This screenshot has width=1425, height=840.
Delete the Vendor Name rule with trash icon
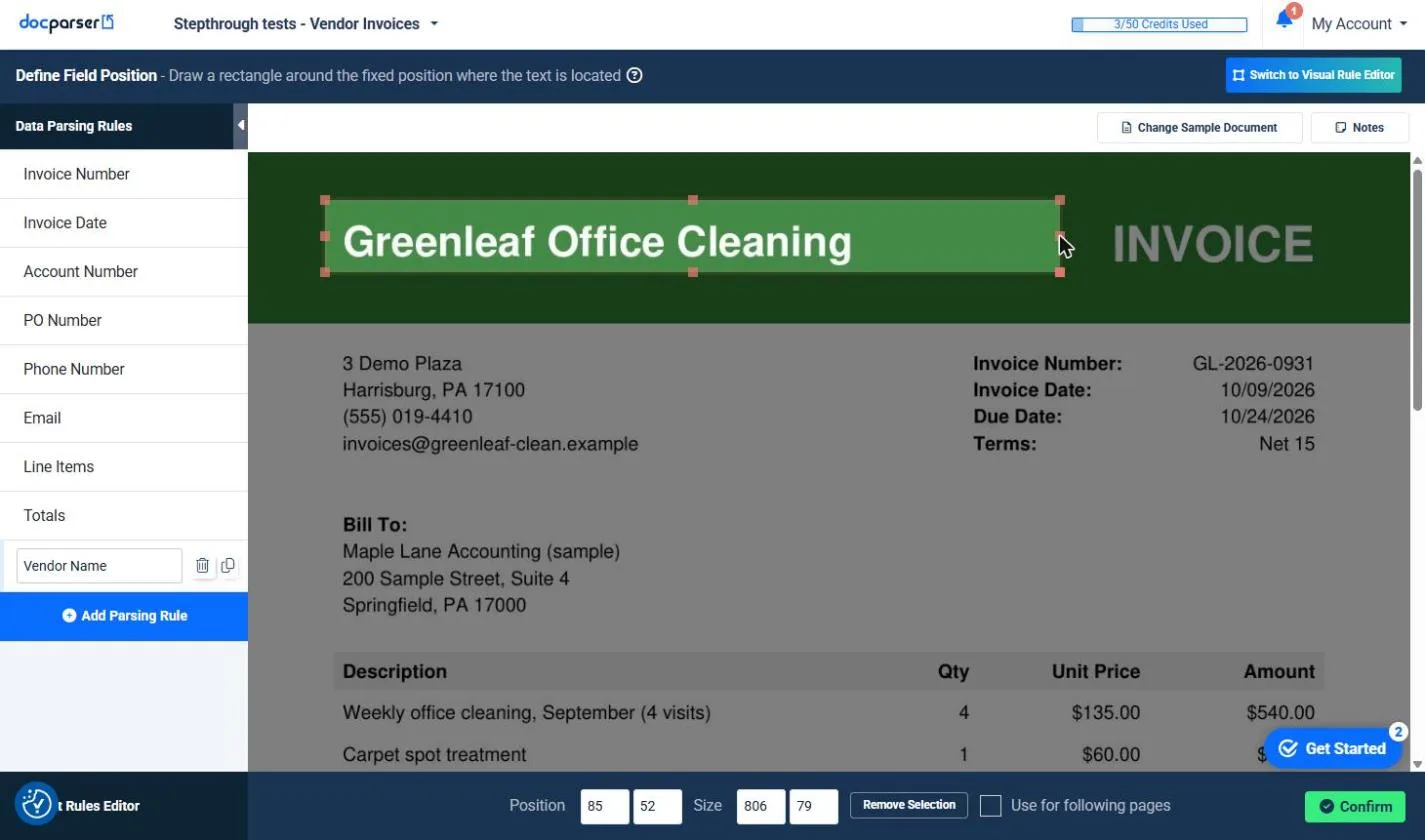(202, 566)
